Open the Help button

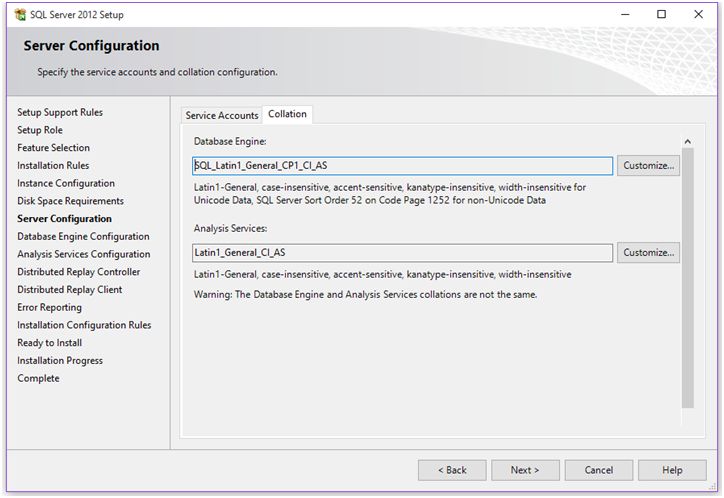click(672, 470)
